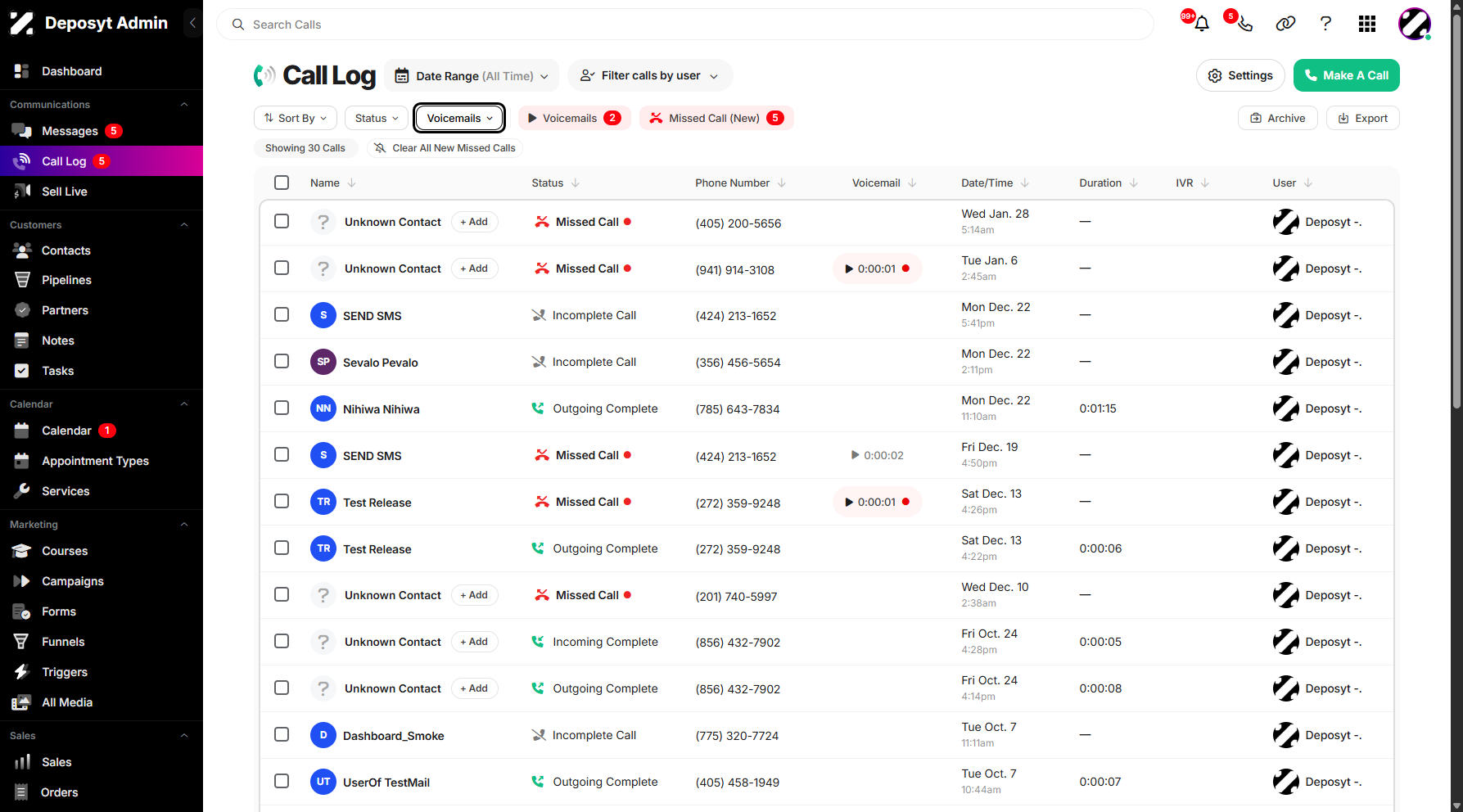Open the notifications bell icon
The height and width of the screenshot is (812, 1463).
pyautogui.click(x=1201, y=24)
